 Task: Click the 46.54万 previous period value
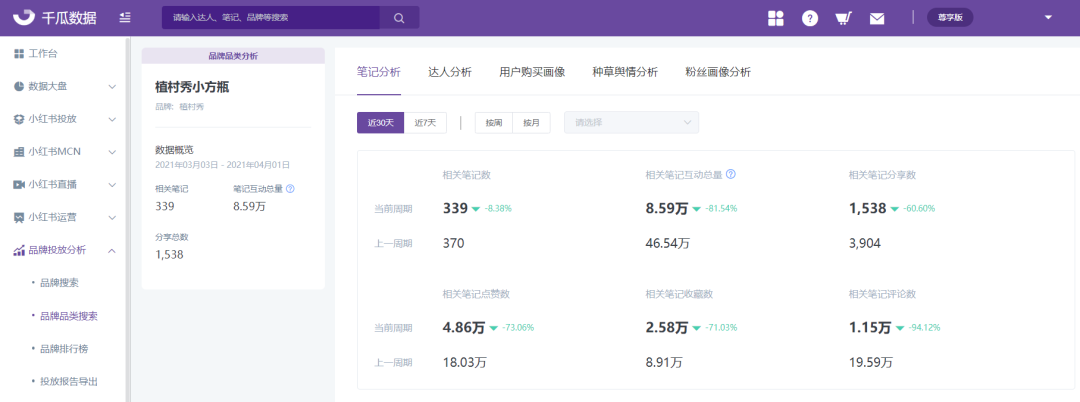(x=668, y=243)
